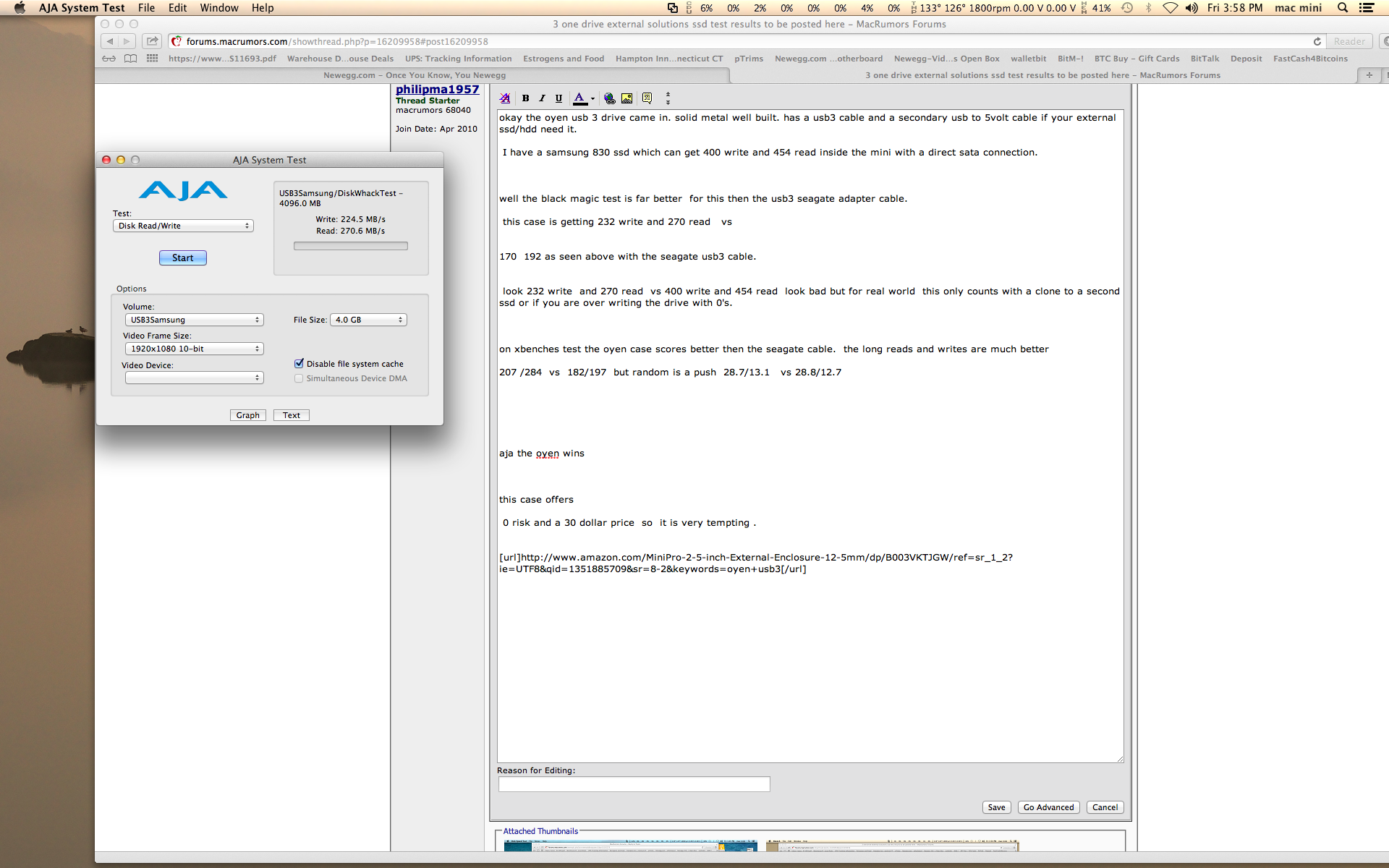Click the Save button under the editor
Viewport: 1389px width, 868px height.
pos(996,807)
